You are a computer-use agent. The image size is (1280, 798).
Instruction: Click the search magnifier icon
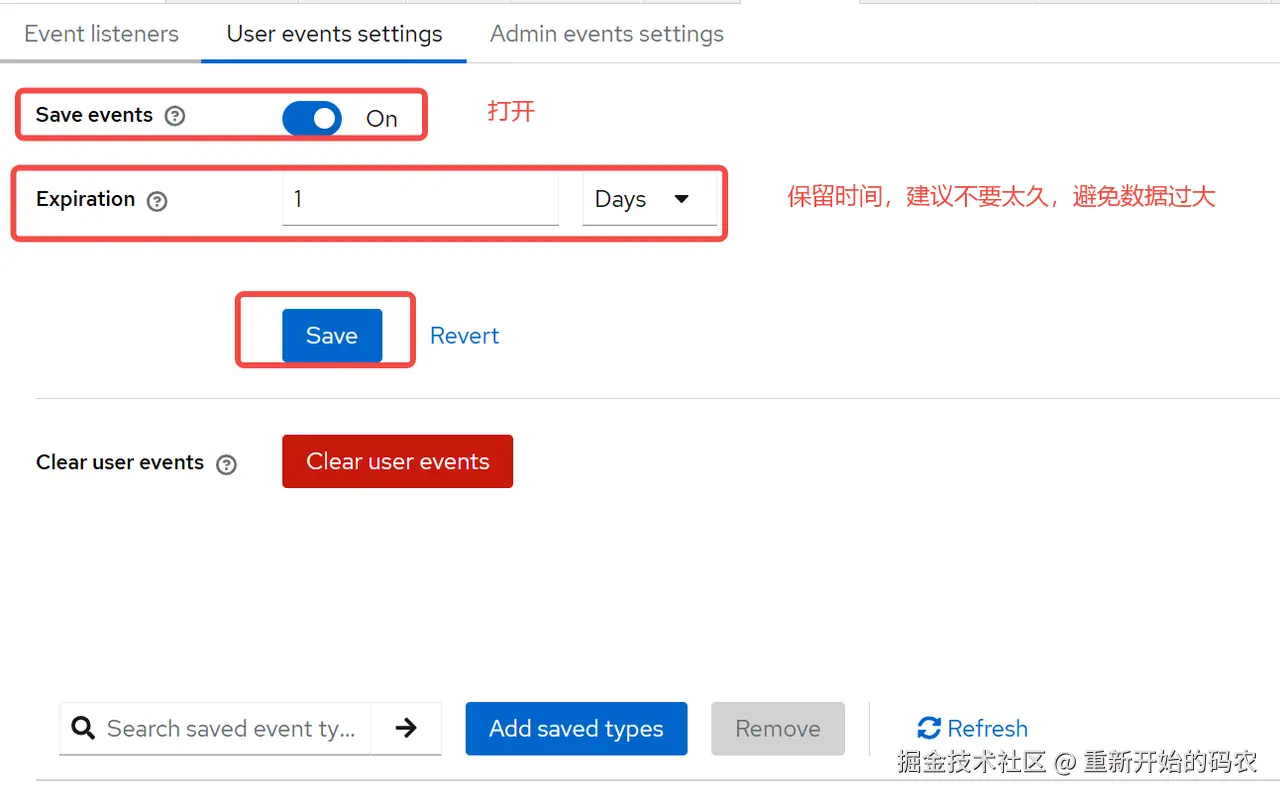tap(84, 728)
